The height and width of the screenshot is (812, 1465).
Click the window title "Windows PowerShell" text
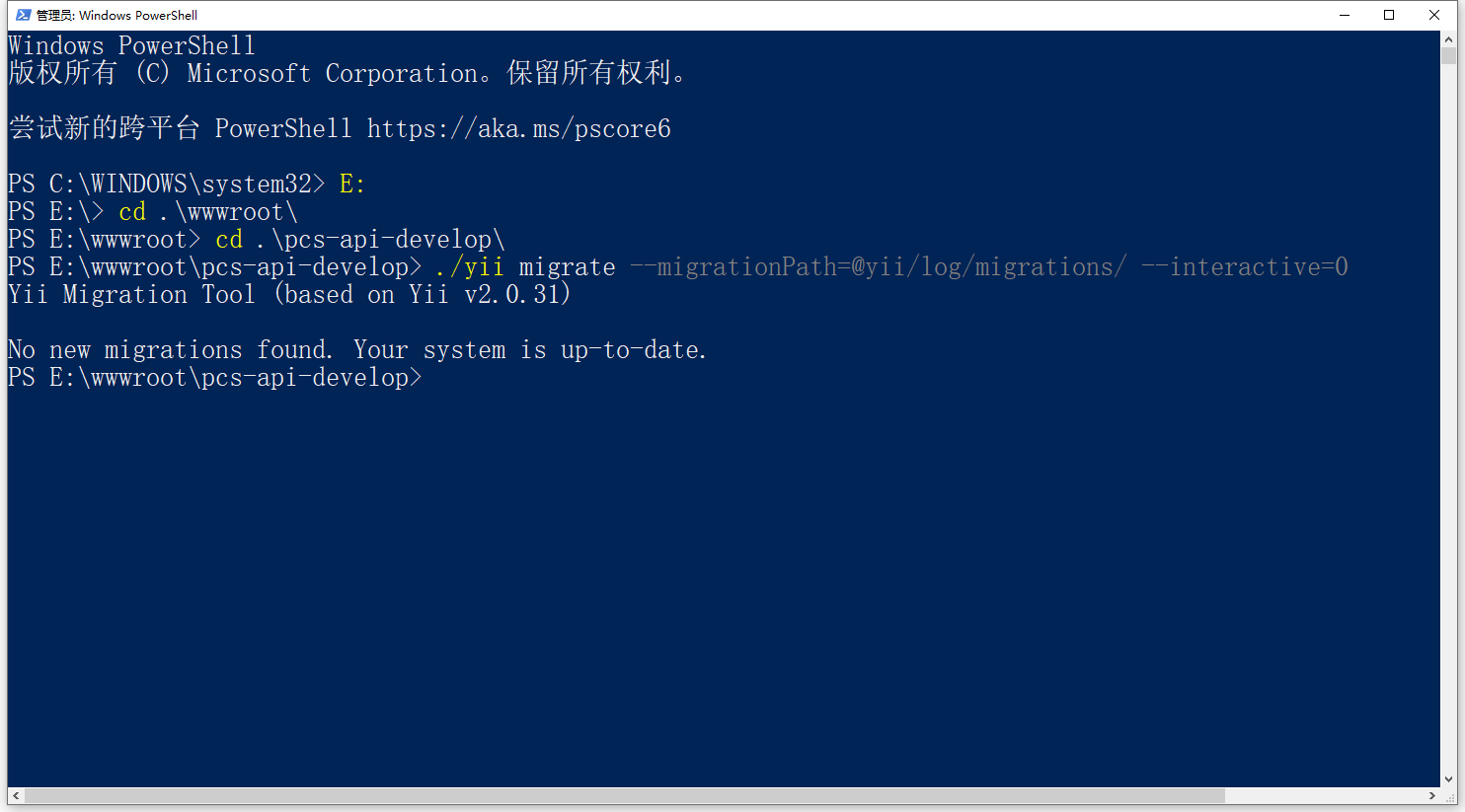[138, 15]
